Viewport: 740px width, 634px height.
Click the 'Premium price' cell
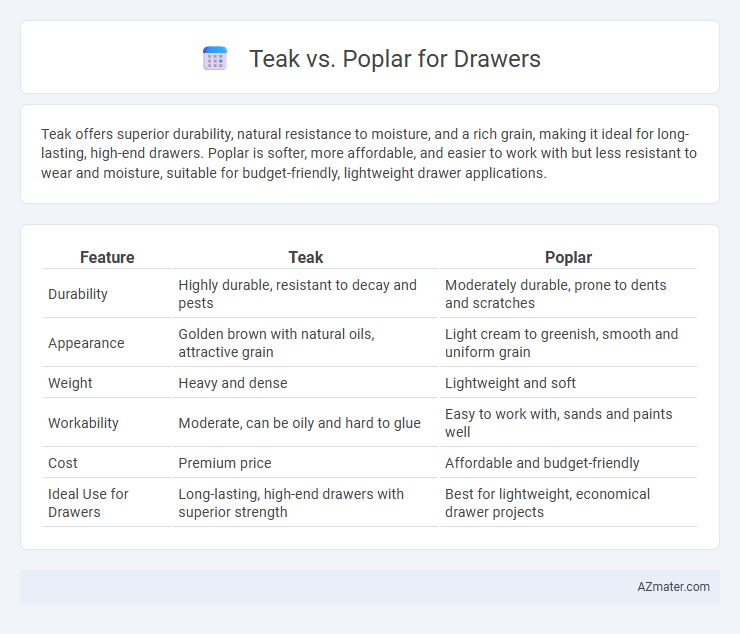click(x=225, y=463)
